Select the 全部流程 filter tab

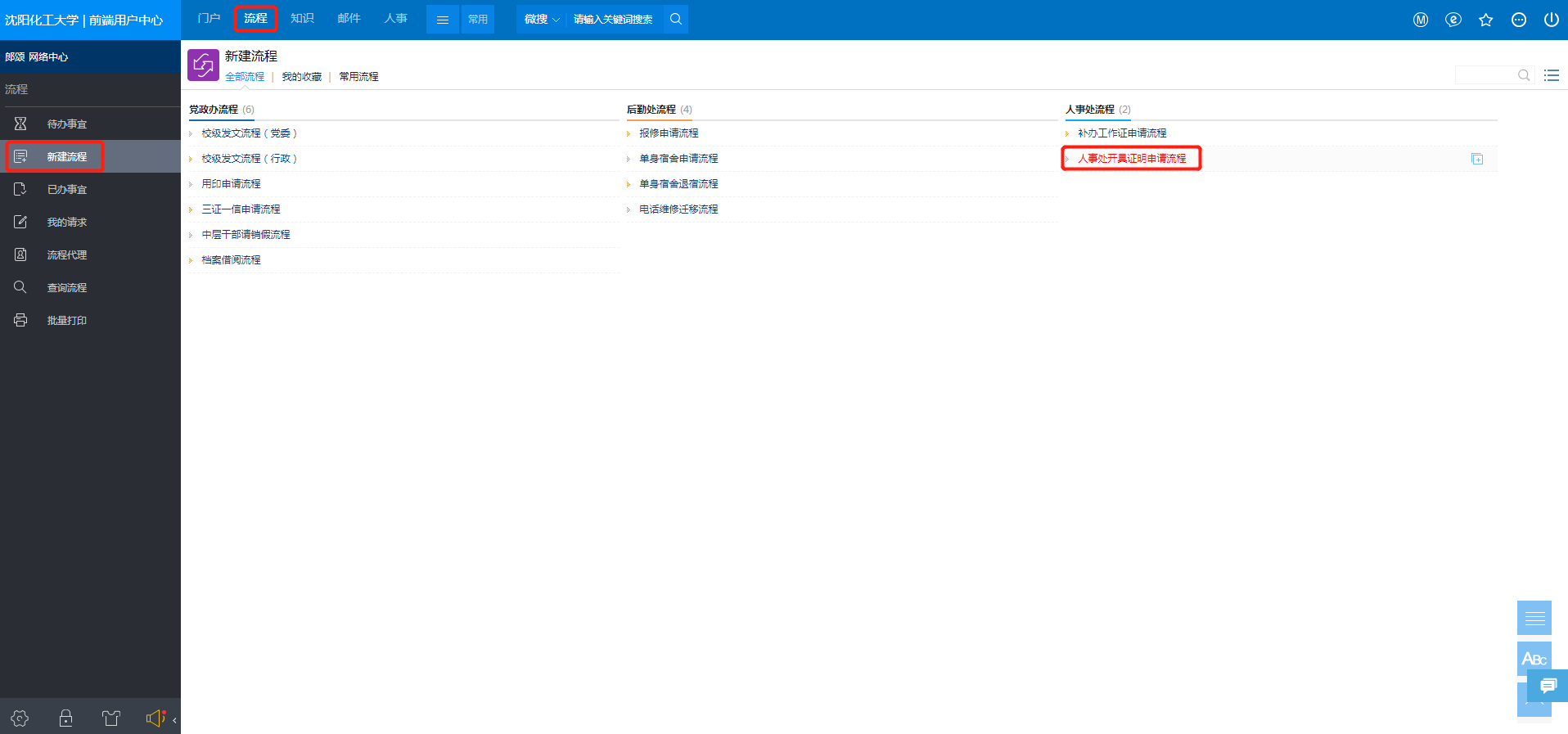(245, 76)
